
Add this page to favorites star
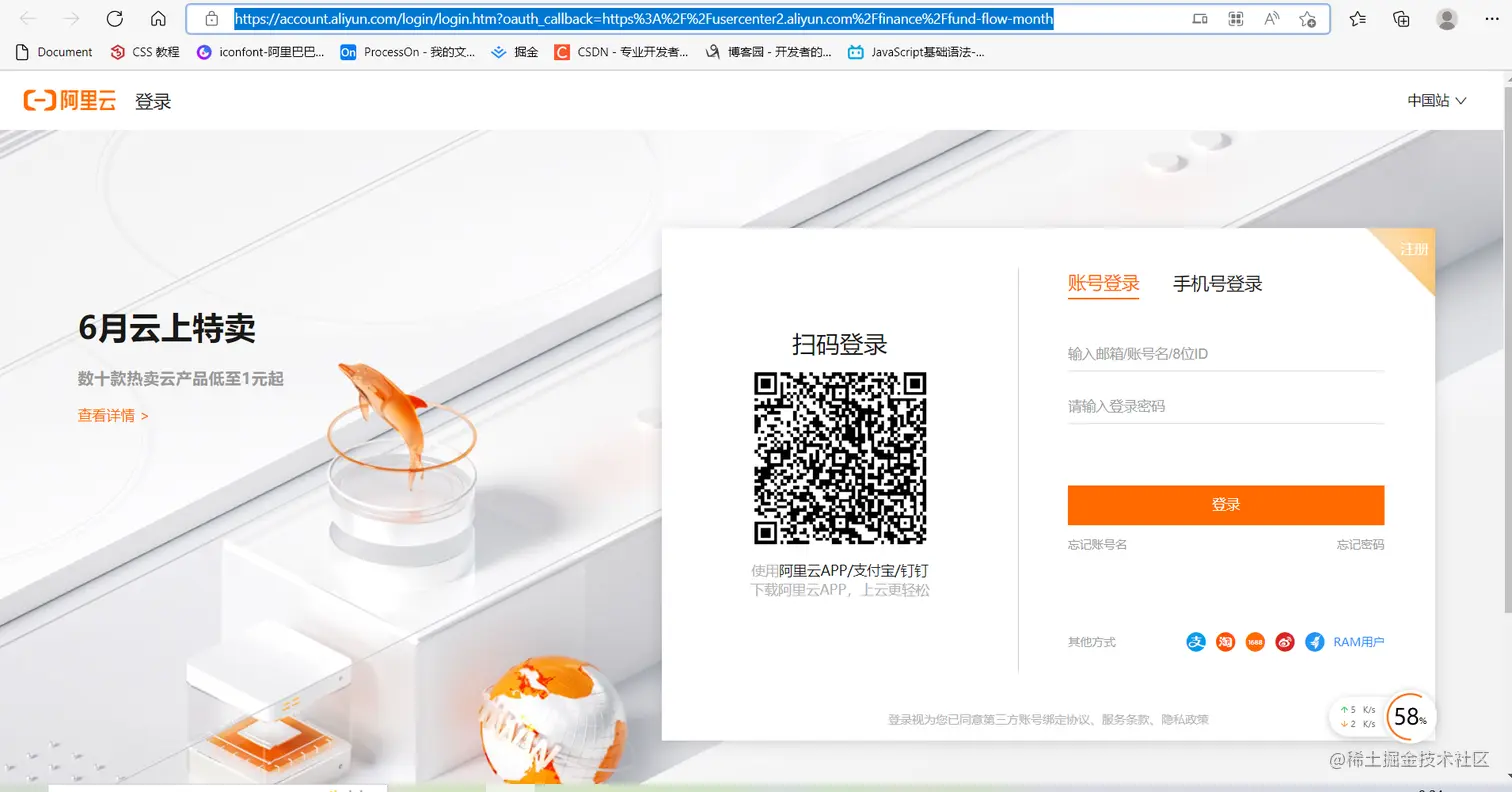(1307, 19)
